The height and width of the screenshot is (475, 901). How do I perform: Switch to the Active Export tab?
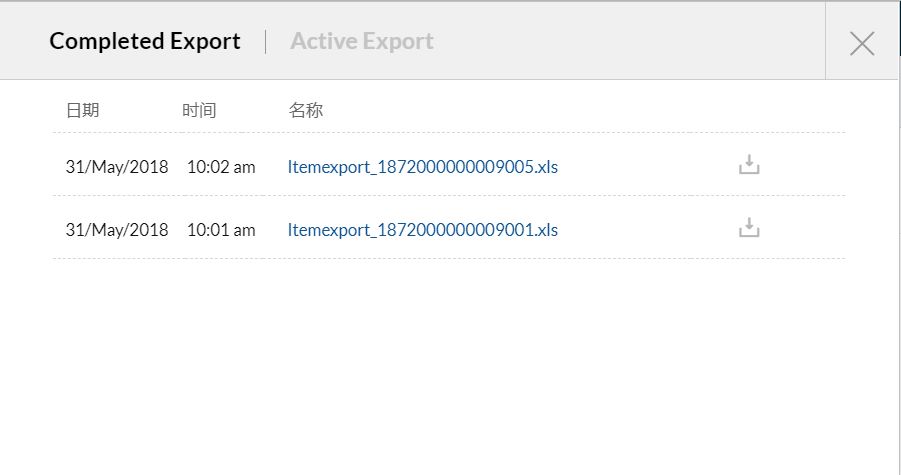pyautogui.click(x=361, y=41)
